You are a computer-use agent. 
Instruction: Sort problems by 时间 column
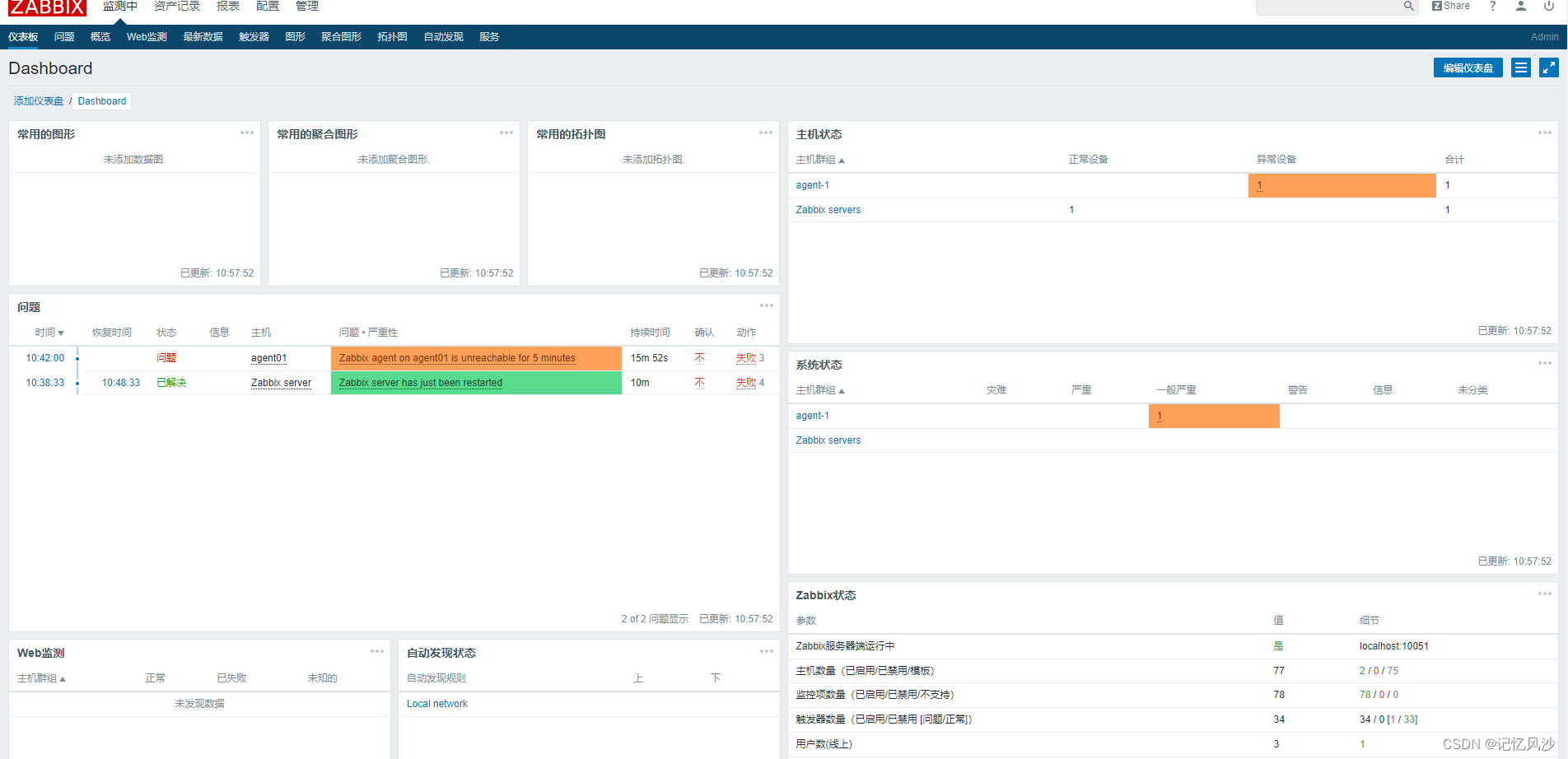[x=49, y=333]
